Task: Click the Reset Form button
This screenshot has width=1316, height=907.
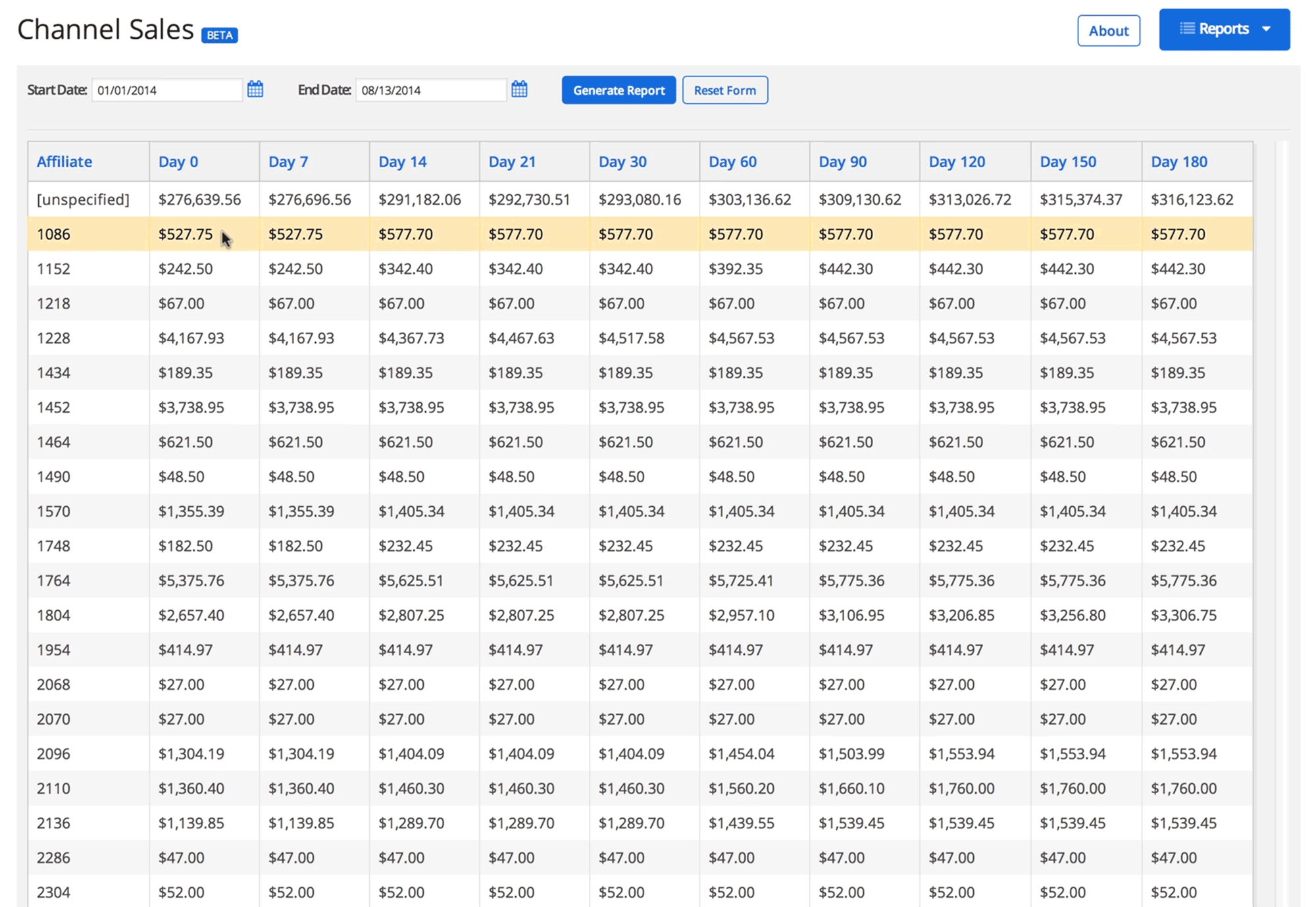Action: point(724,90)
